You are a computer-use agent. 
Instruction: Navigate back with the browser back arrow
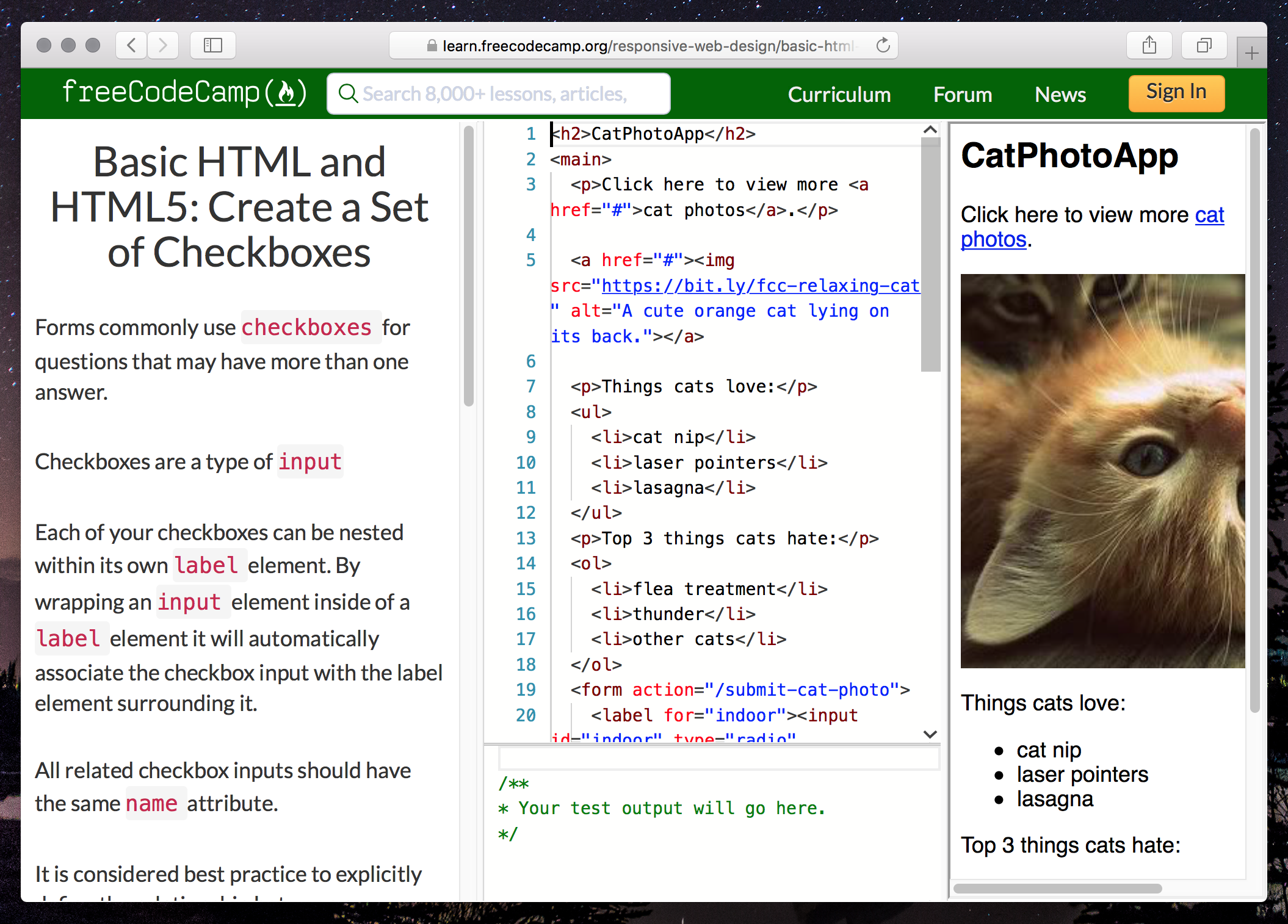pyautogui.click(x=131, y=45)
